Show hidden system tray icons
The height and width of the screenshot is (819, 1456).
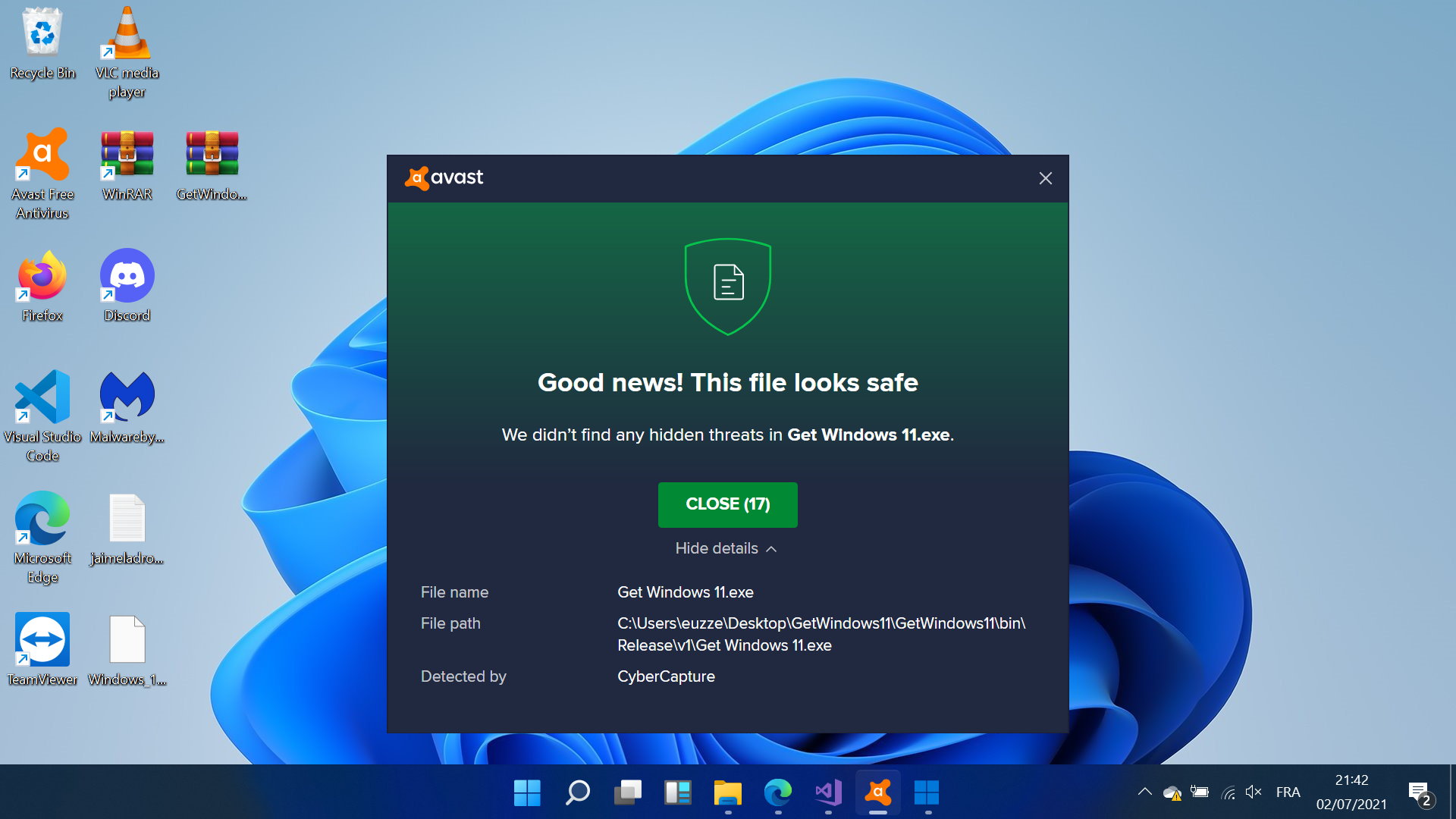click(x=1144, y=792)
